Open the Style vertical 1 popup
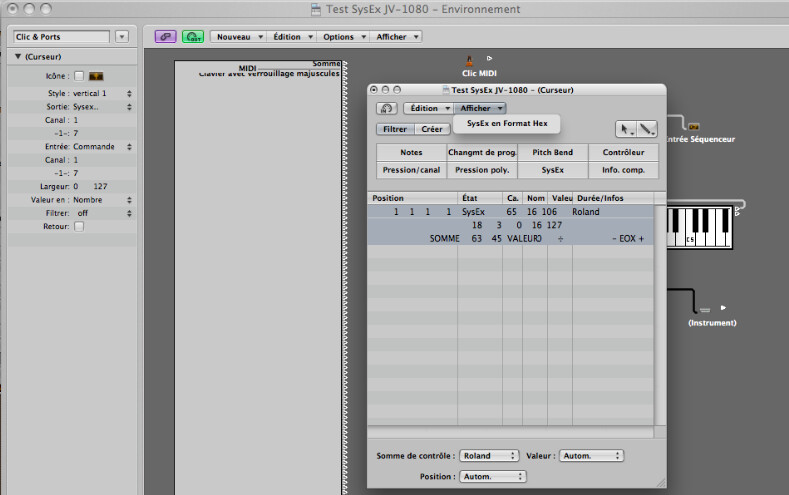Screen dimensions: 789x495 103,94
